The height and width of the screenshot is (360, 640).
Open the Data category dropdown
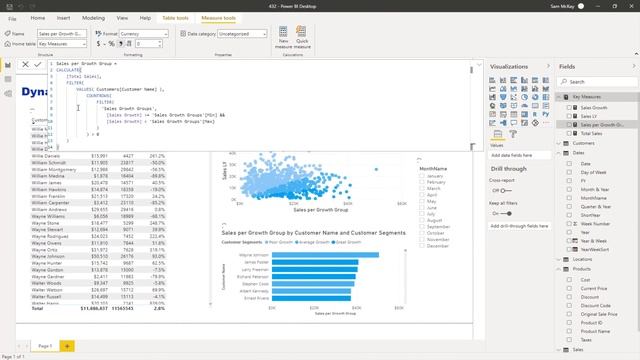click(x=242, y=34)
